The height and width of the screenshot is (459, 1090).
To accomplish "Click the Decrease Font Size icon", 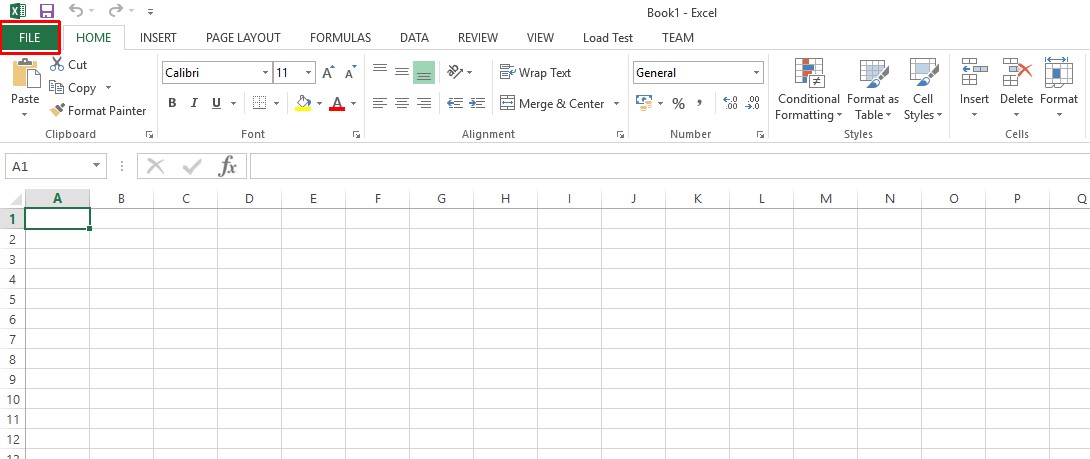I will click(x=350, y=72).
